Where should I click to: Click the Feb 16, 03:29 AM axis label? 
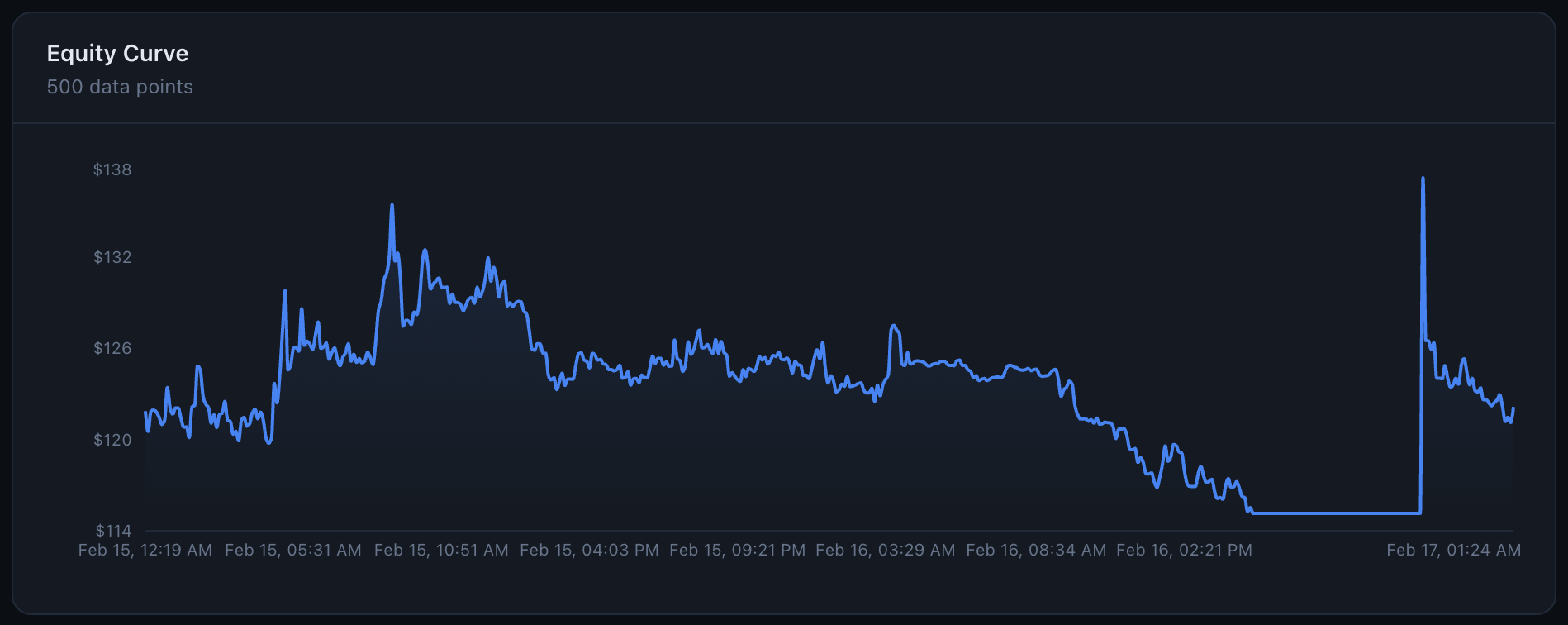885,550
